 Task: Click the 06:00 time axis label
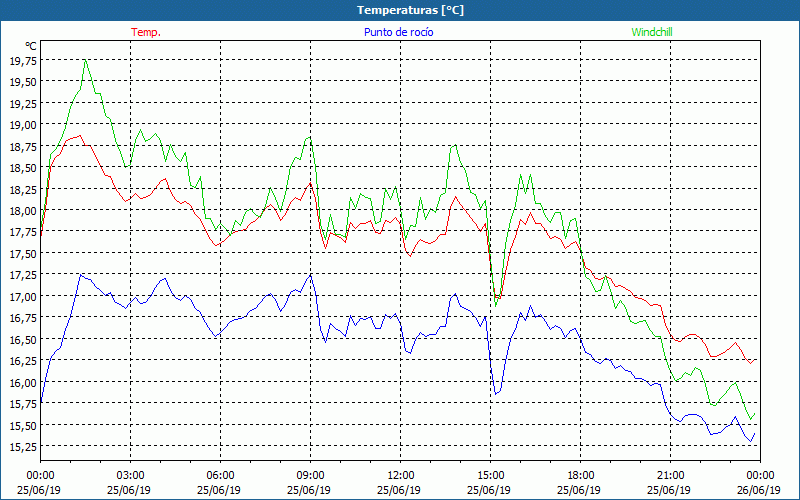pos(220,476)
